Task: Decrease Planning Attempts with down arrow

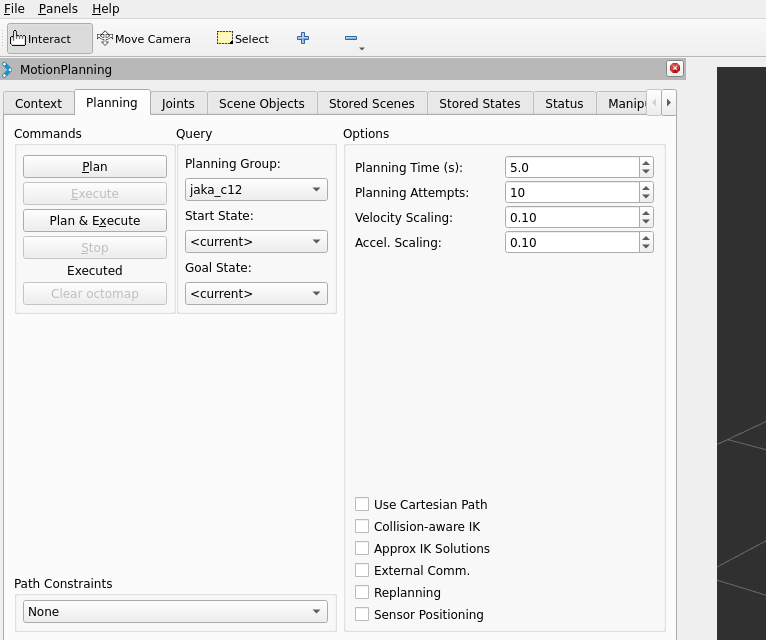Action: pos(646,197)
